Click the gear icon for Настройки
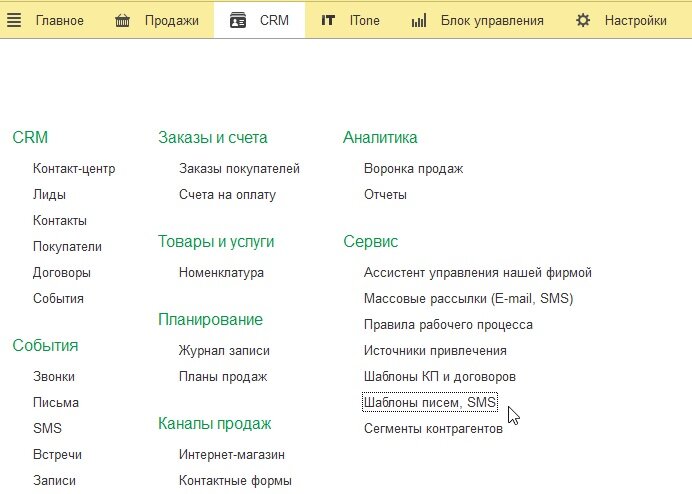 (x=583, y=20)
